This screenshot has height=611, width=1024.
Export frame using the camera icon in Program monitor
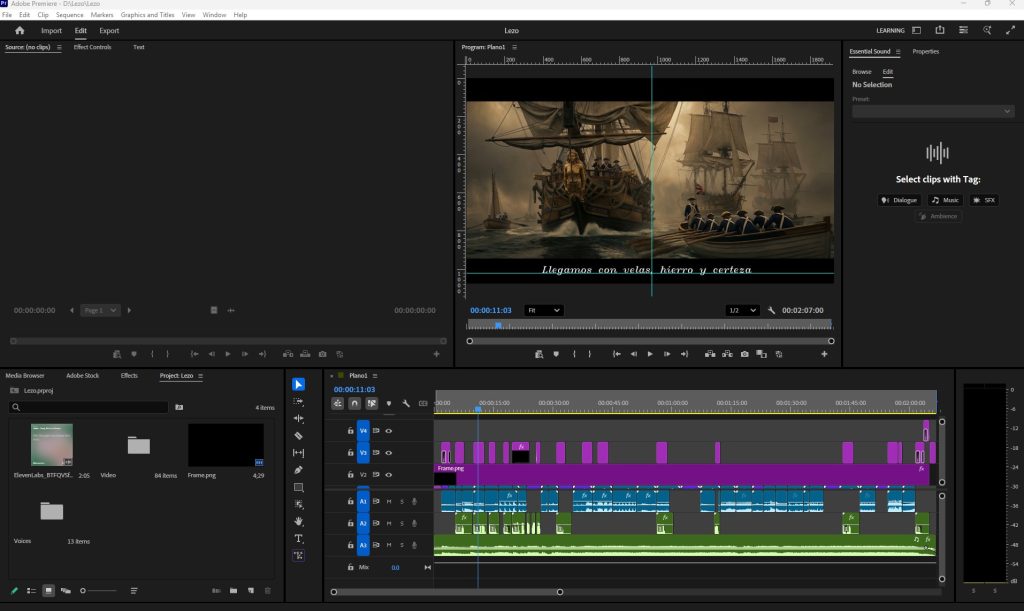point(744,354)
